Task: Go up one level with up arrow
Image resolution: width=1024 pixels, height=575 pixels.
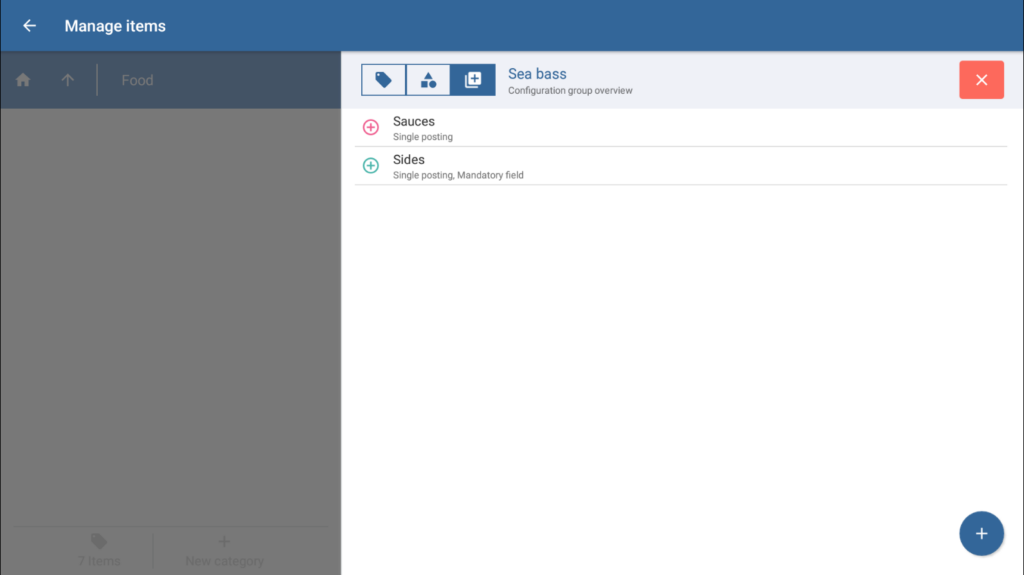Action: point(68,80)
